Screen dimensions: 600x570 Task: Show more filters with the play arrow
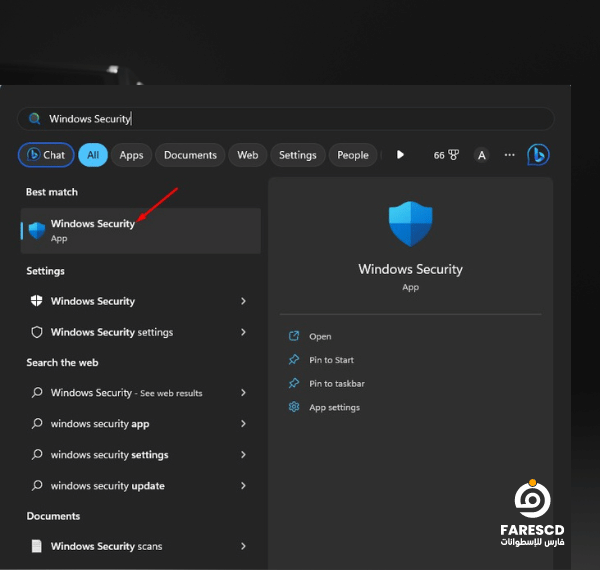point(400,155)
